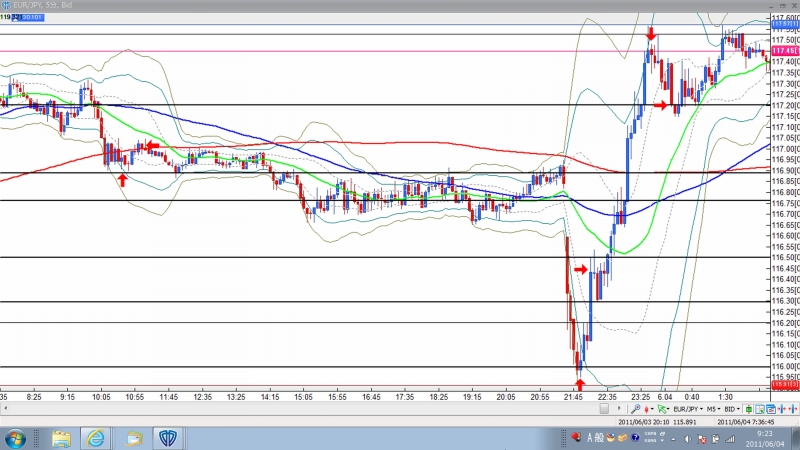Toggle the CAPS lock indicator

(650, 434)
